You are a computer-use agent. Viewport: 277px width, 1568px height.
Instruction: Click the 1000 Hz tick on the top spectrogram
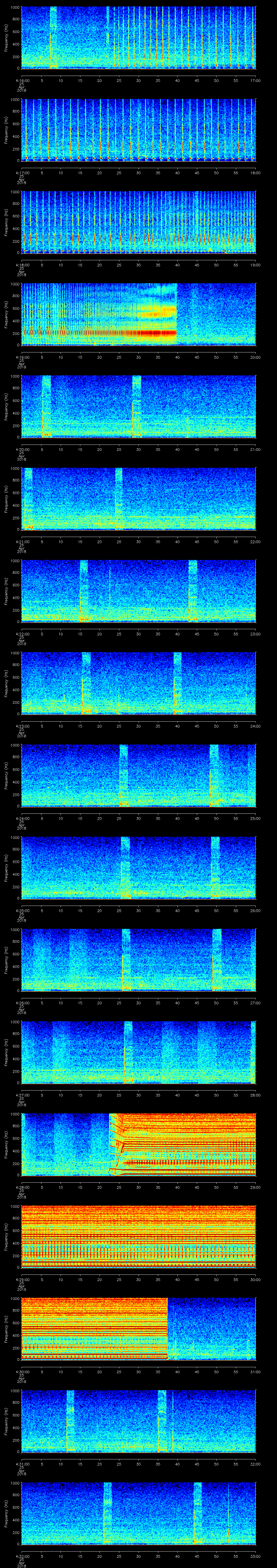[15, 7]
